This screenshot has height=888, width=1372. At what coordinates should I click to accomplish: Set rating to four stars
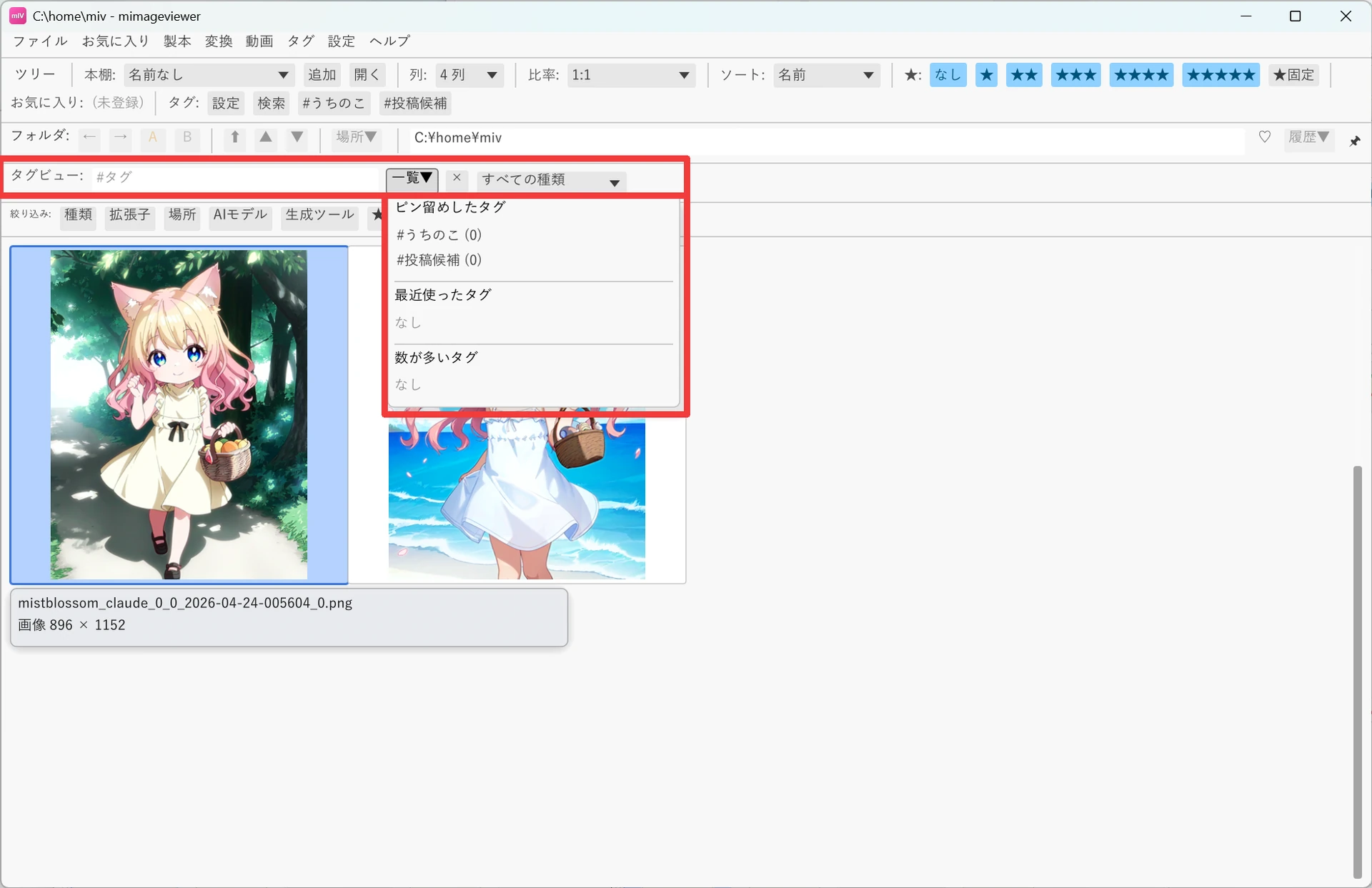click(1141, 75)
